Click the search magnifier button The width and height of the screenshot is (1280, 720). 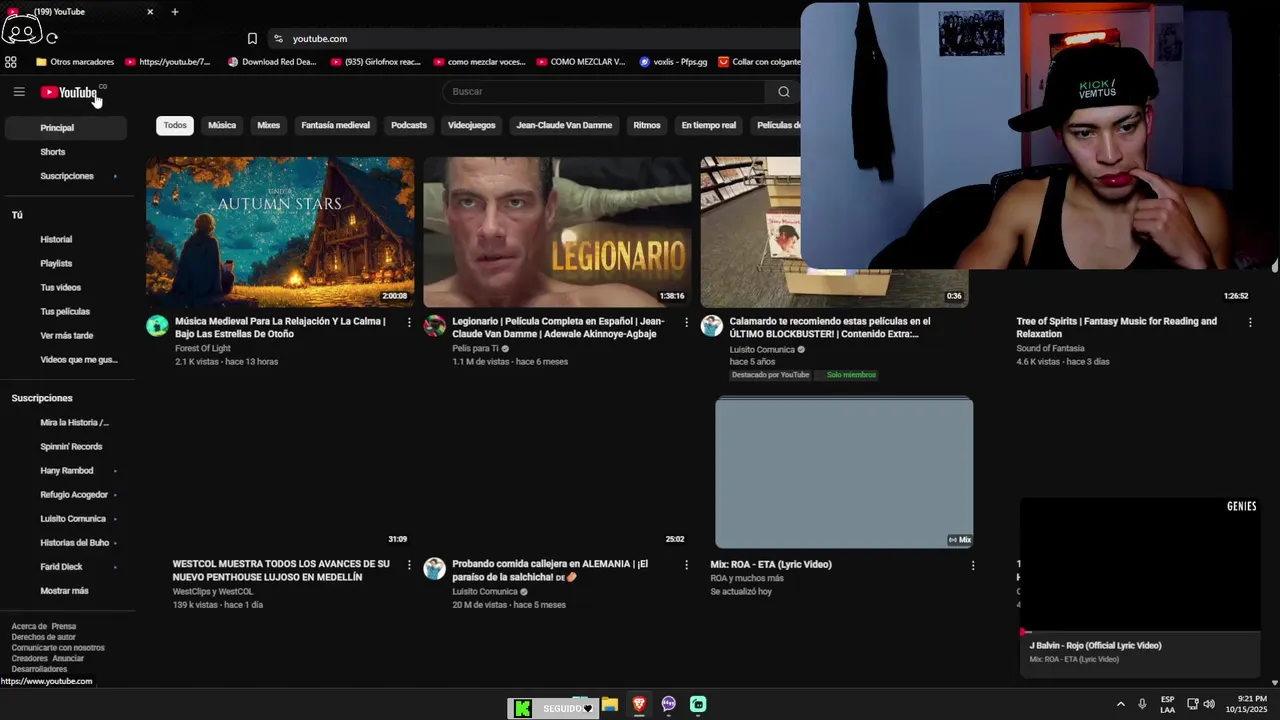point(783,92)
